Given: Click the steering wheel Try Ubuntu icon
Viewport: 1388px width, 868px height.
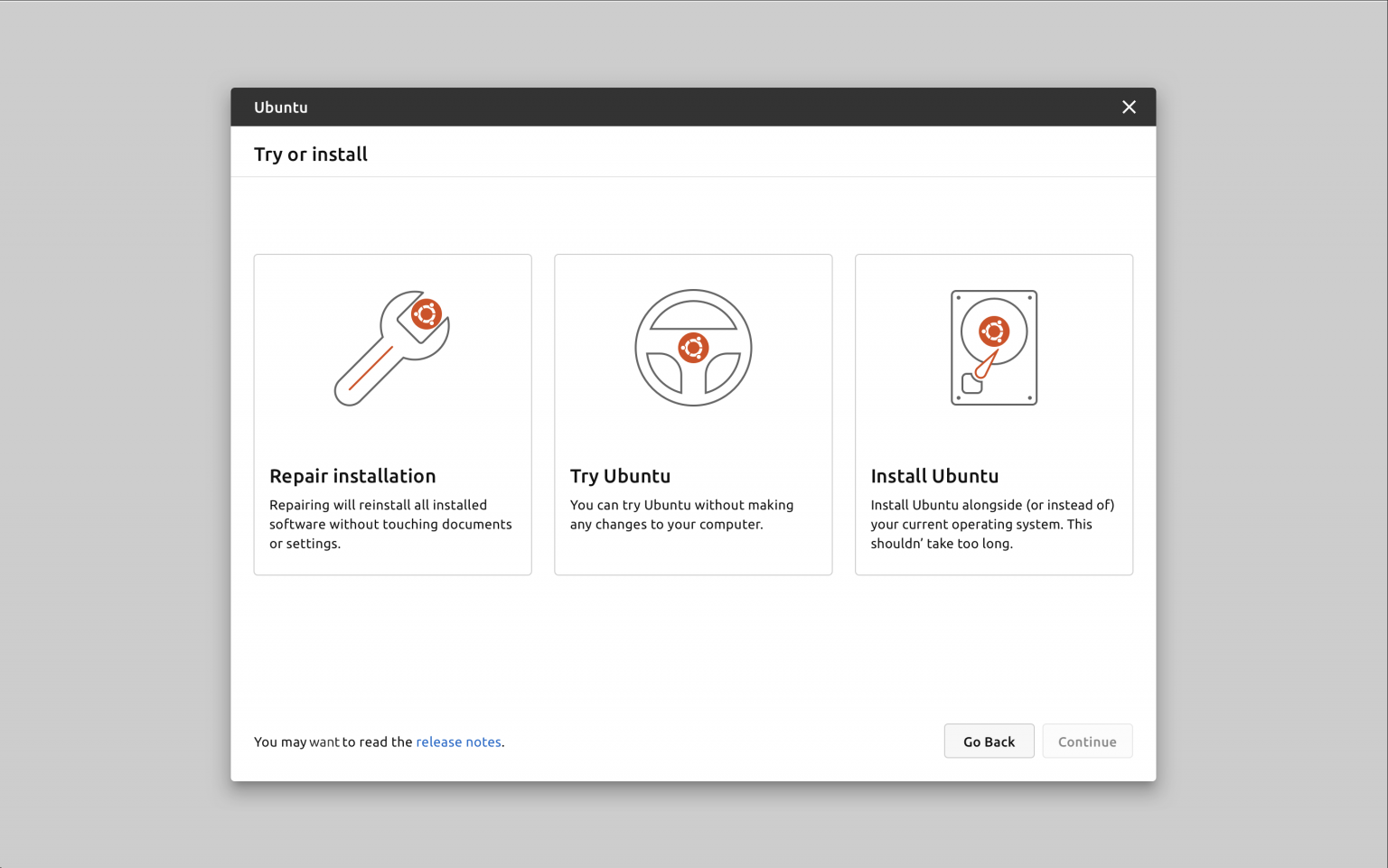Looking at the screenshot, I should (693, 348).
